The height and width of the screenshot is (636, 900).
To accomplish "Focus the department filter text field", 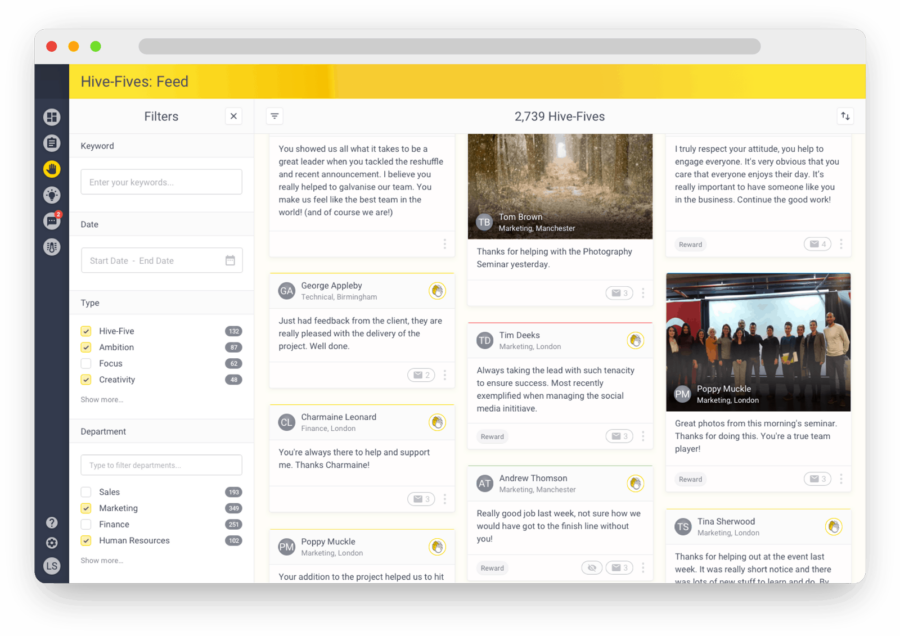I will pos(161,465).
